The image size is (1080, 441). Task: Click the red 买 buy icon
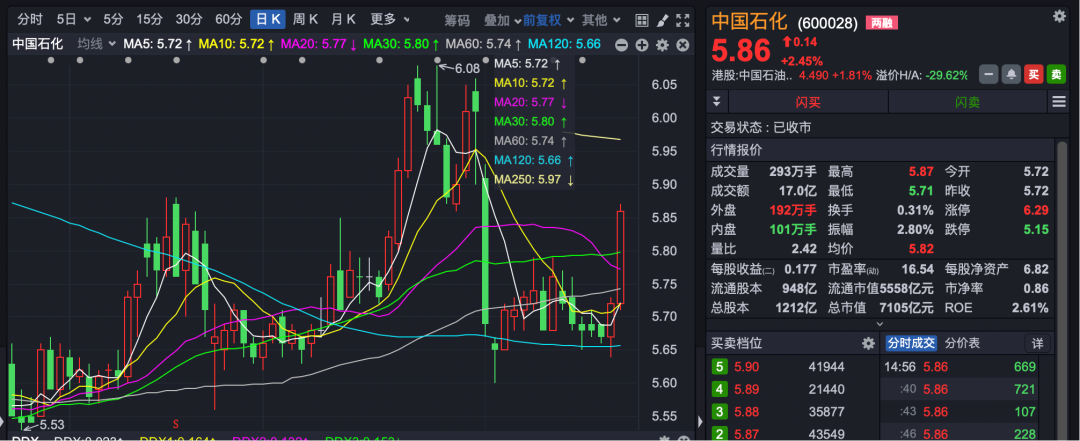click(x=1033, y=74)
